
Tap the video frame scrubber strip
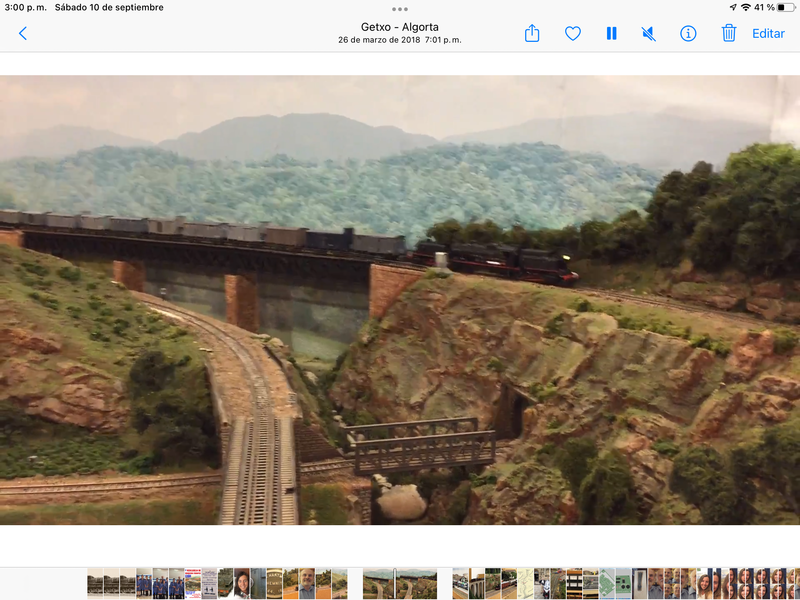[399, 583]
